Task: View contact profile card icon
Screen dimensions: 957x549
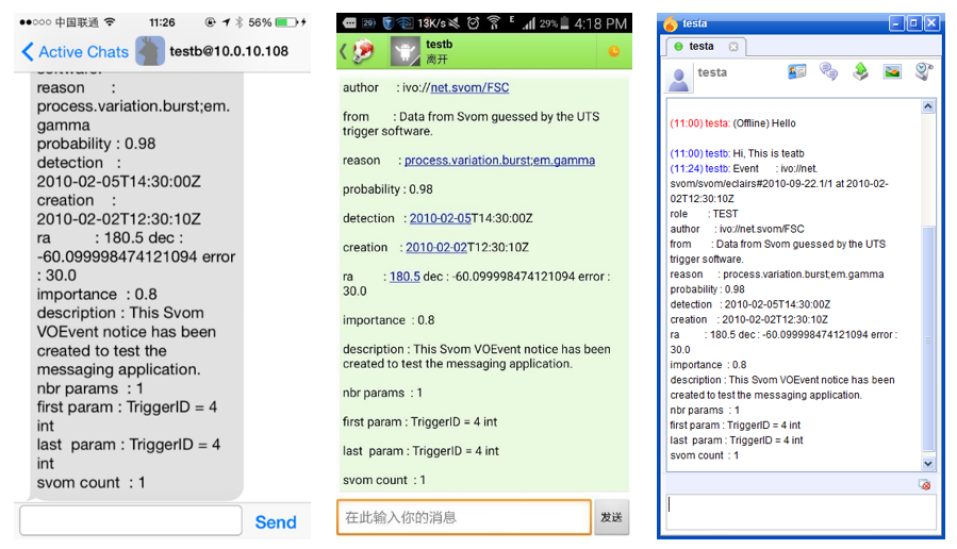Action: pyautogui.click(x=796, y=72)
